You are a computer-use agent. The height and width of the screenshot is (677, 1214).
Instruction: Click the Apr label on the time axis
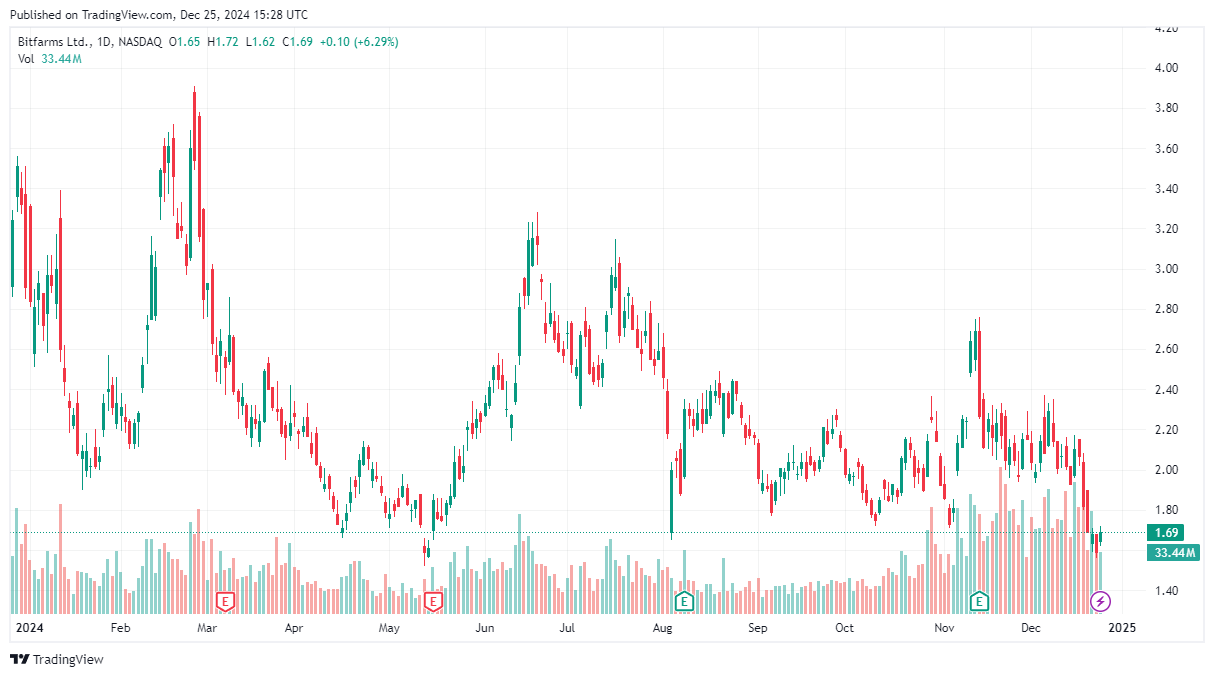point(294,628)
